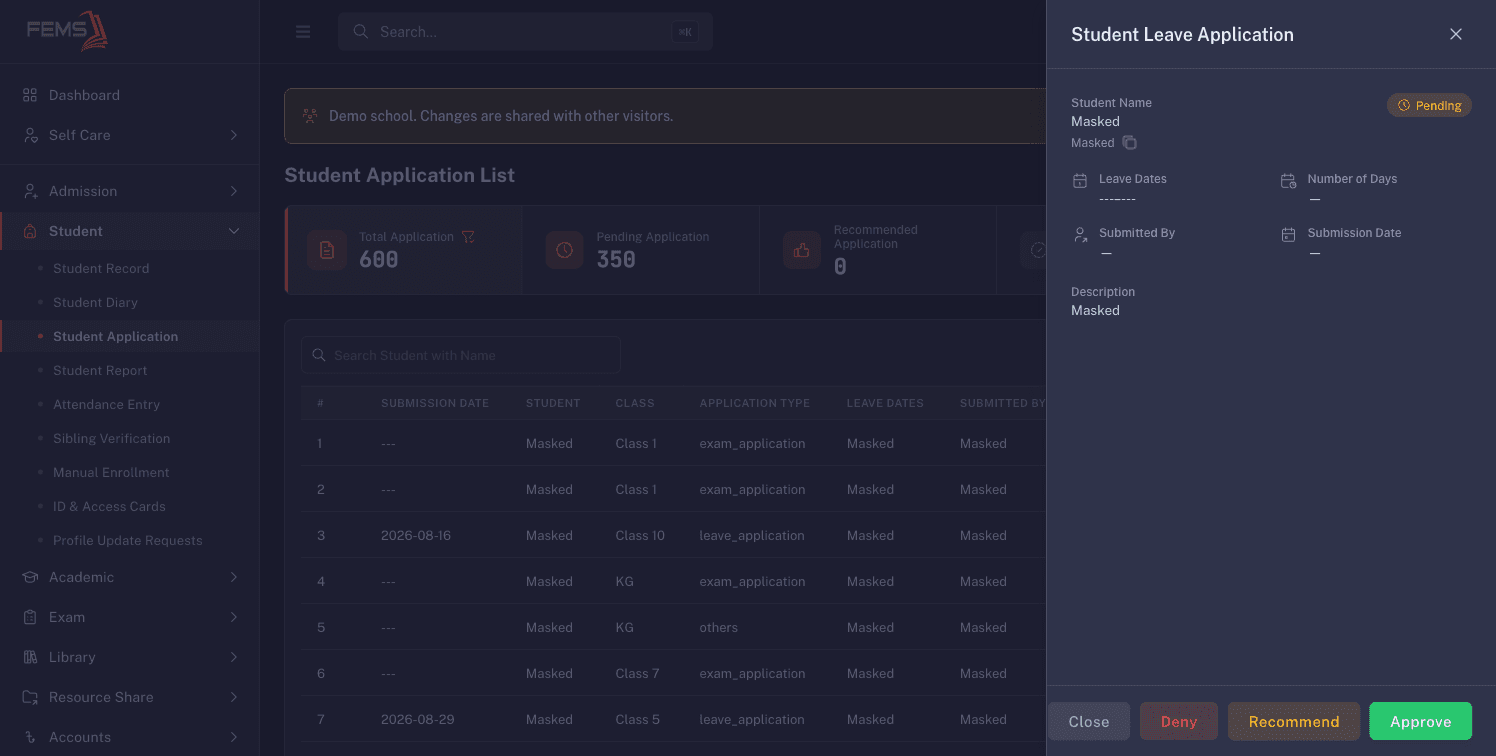
Task: Click the Admission user-plus icon
Action: pyautogui.click(x=30, y=191)
